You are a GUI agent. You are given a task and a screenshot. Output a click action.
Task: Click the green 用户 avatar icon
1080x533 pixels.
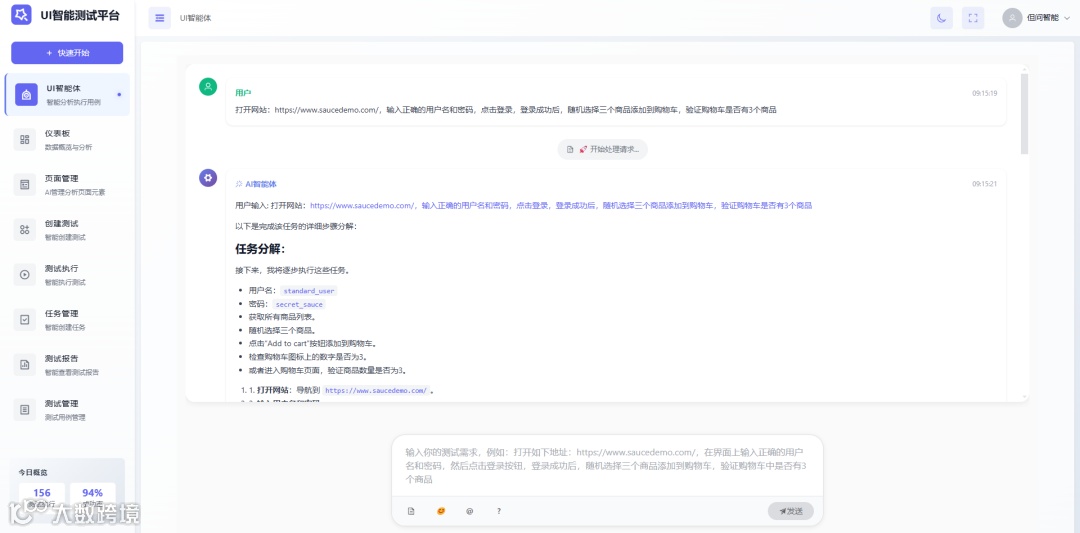(208, 87)
